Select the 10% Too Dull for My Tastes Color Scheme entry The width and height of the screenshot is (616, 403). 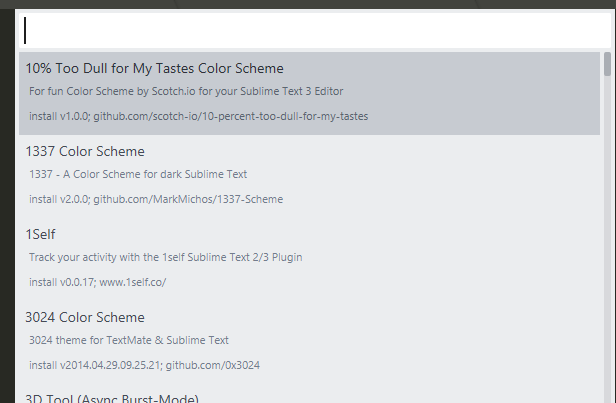pyautogui.click(x=155, y=69)
